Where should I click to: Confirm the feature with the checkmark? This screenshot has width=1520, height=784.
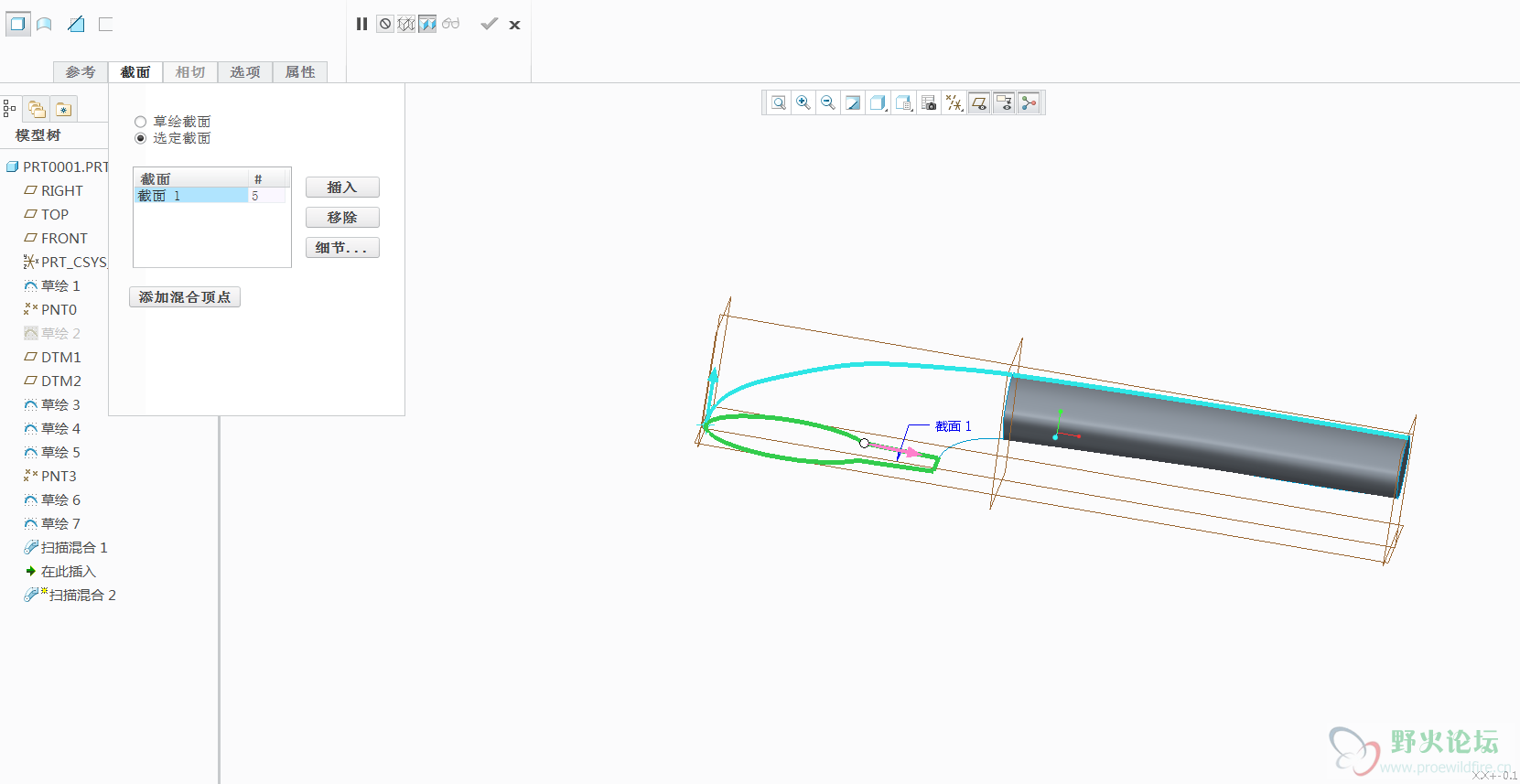[x=490, y=24]
